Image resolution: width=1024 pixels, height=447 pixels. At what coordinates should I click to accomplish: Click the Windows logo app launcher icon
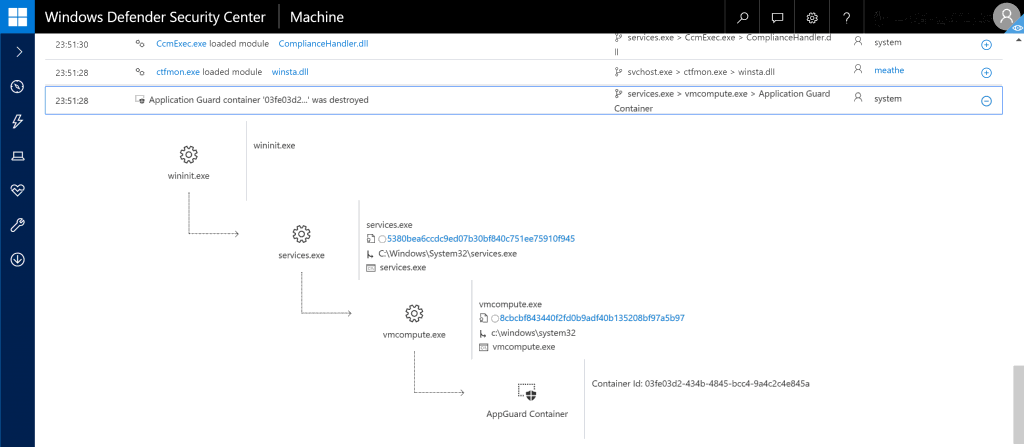18,16
